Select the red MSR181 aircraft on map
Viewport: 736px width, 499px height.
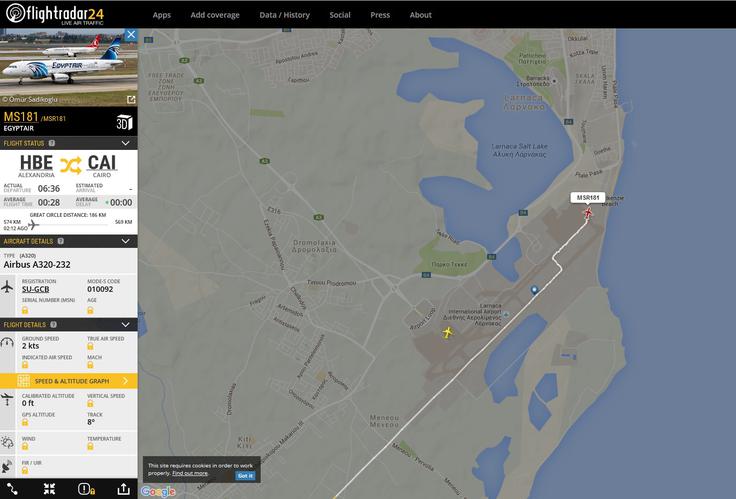tap(588, 213)
